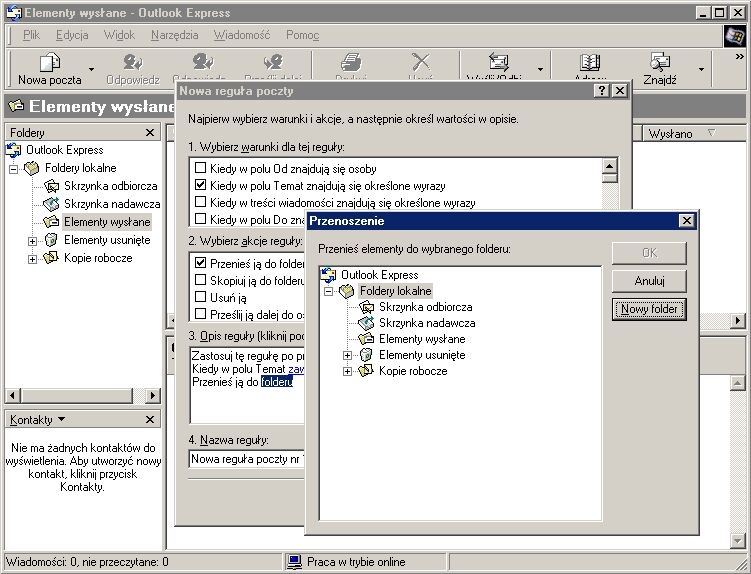This screenshot has height=574, width=751.
Task: Expand Kopie robocze in Przenoszenie dialog
Action: [348, 371]
